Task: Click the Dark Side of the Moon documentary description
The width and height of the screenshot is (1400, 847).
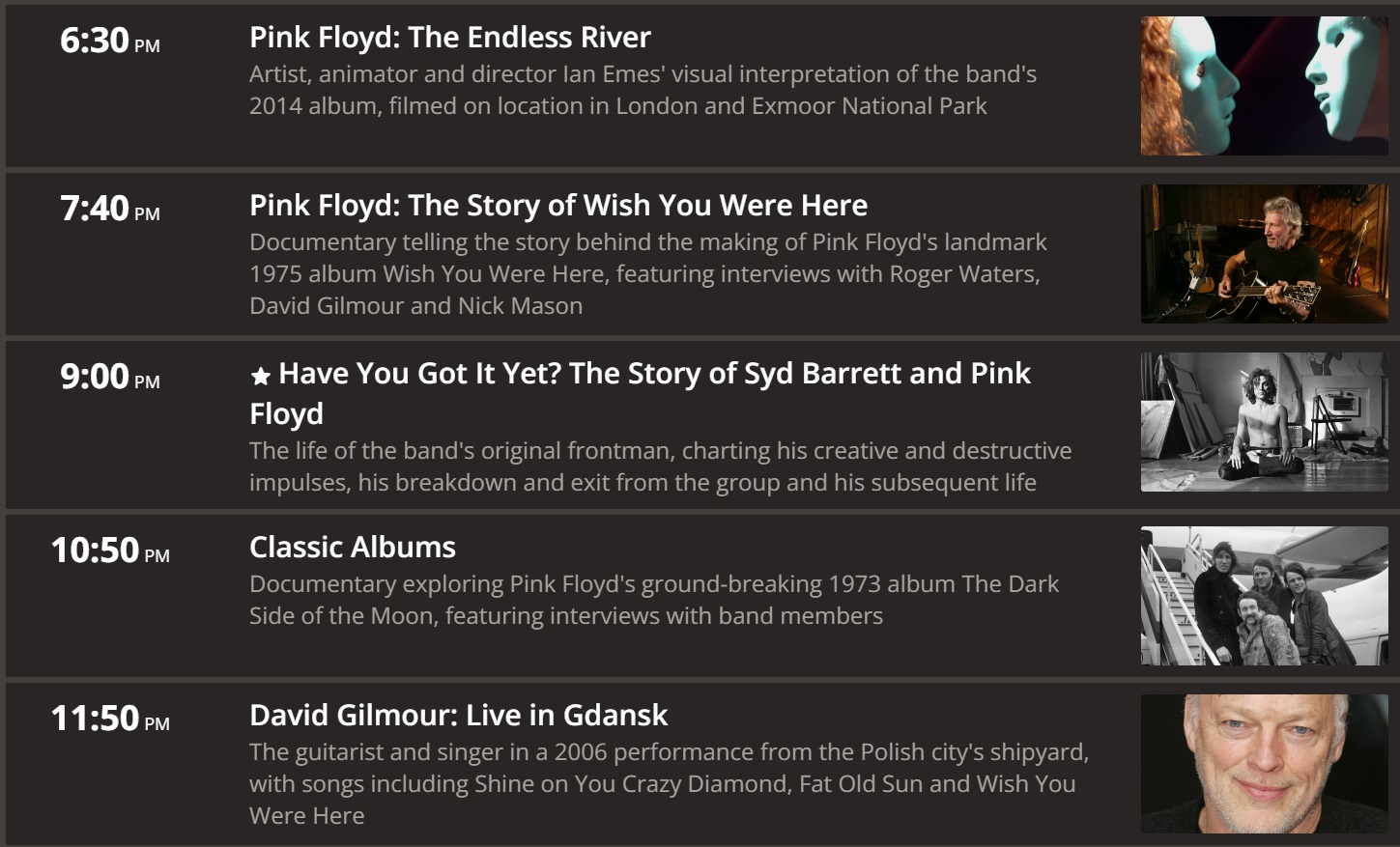Action: pos(654,600)
